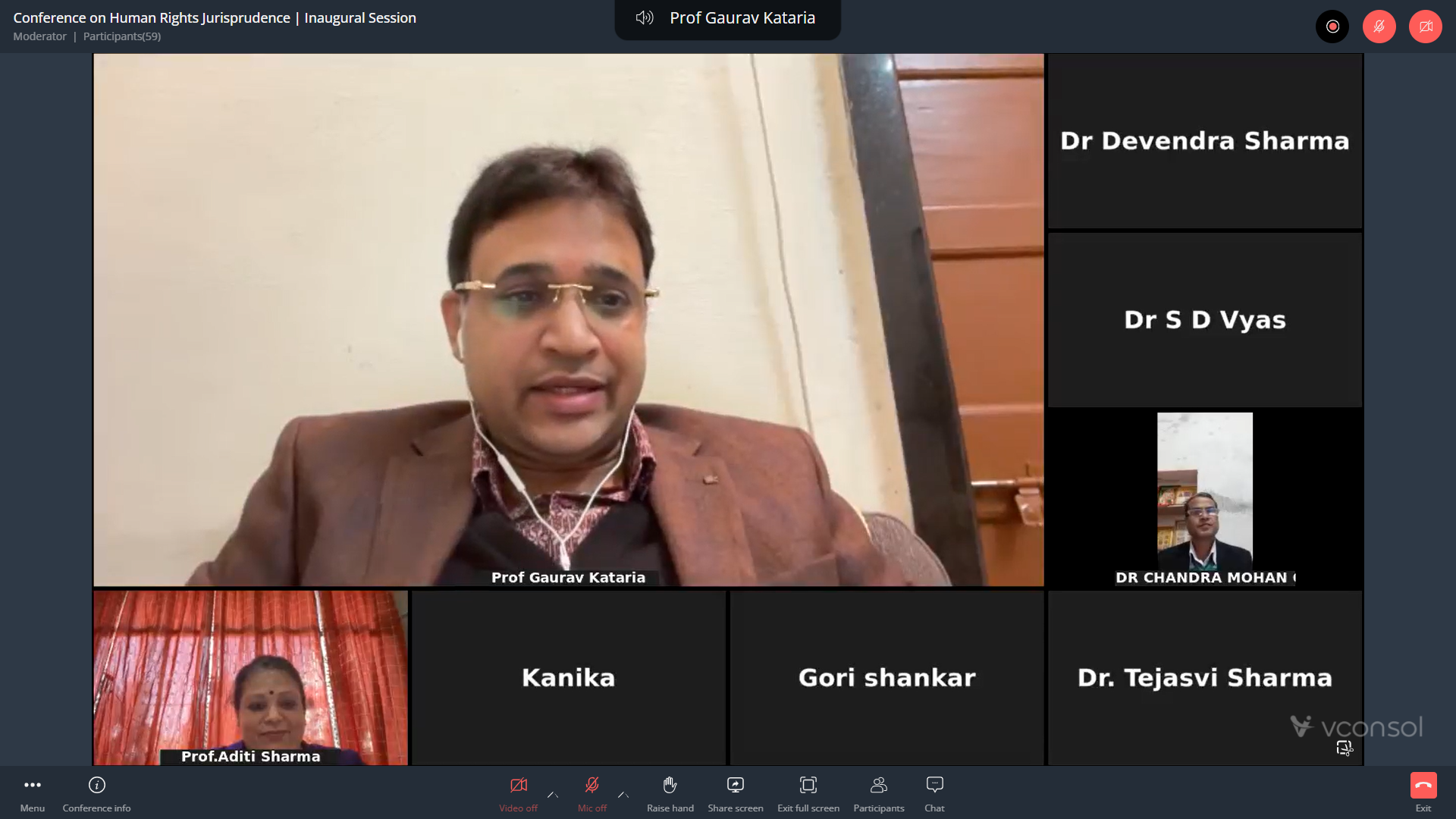Click the screen-share icon near vconsol watermark

tap(1346, 748)
